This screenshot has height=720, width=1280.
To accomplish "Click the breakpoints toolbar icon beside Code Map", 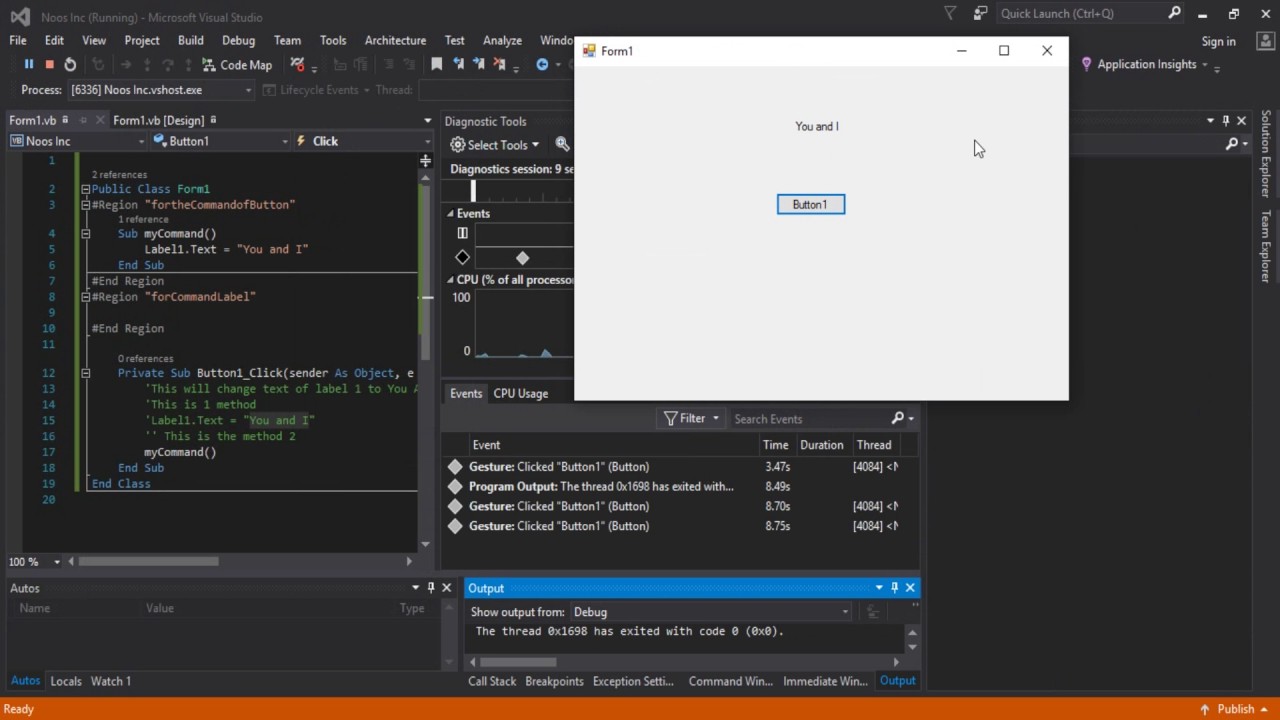I will coord(298,64).
